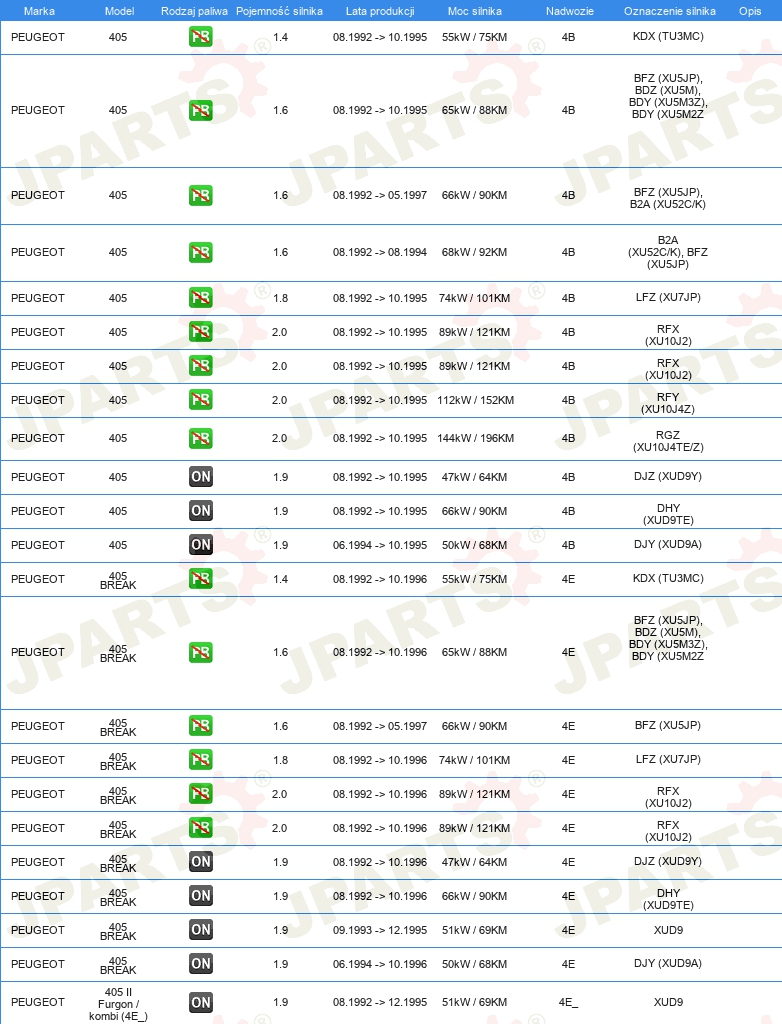The width and height of the screenshot is (782, 1024).
Task: Click the Nadwozie column header
Action: (x=570, y=11)
